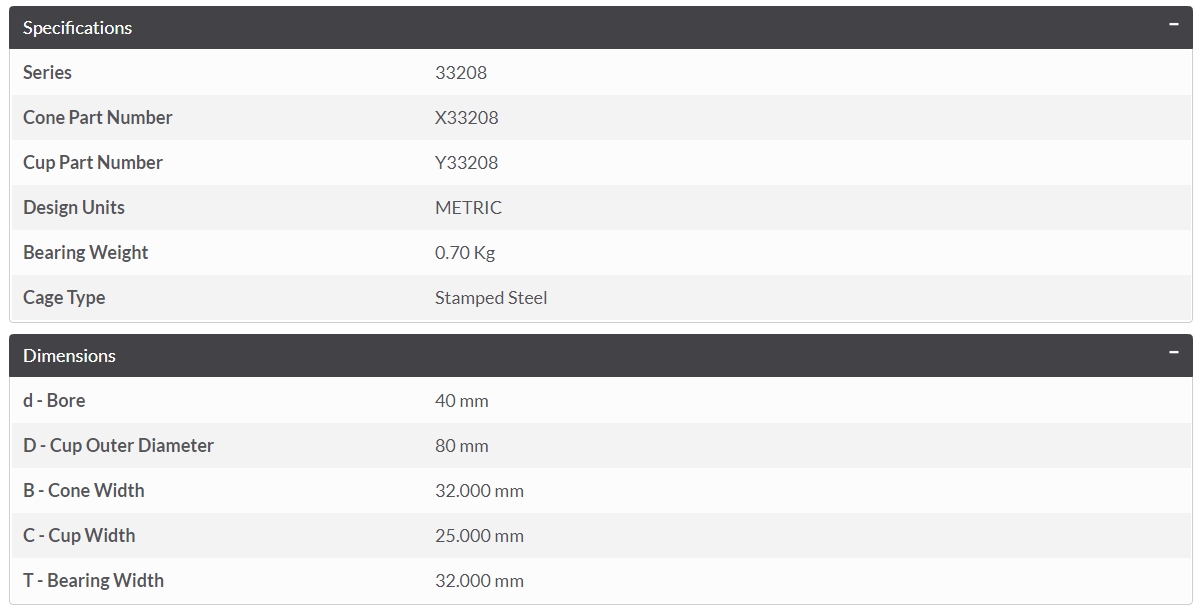The width and height of the screenshot is (1197, 611).
Task: Click the D - Cup Outer Diameter label
Action: point(118,446)
